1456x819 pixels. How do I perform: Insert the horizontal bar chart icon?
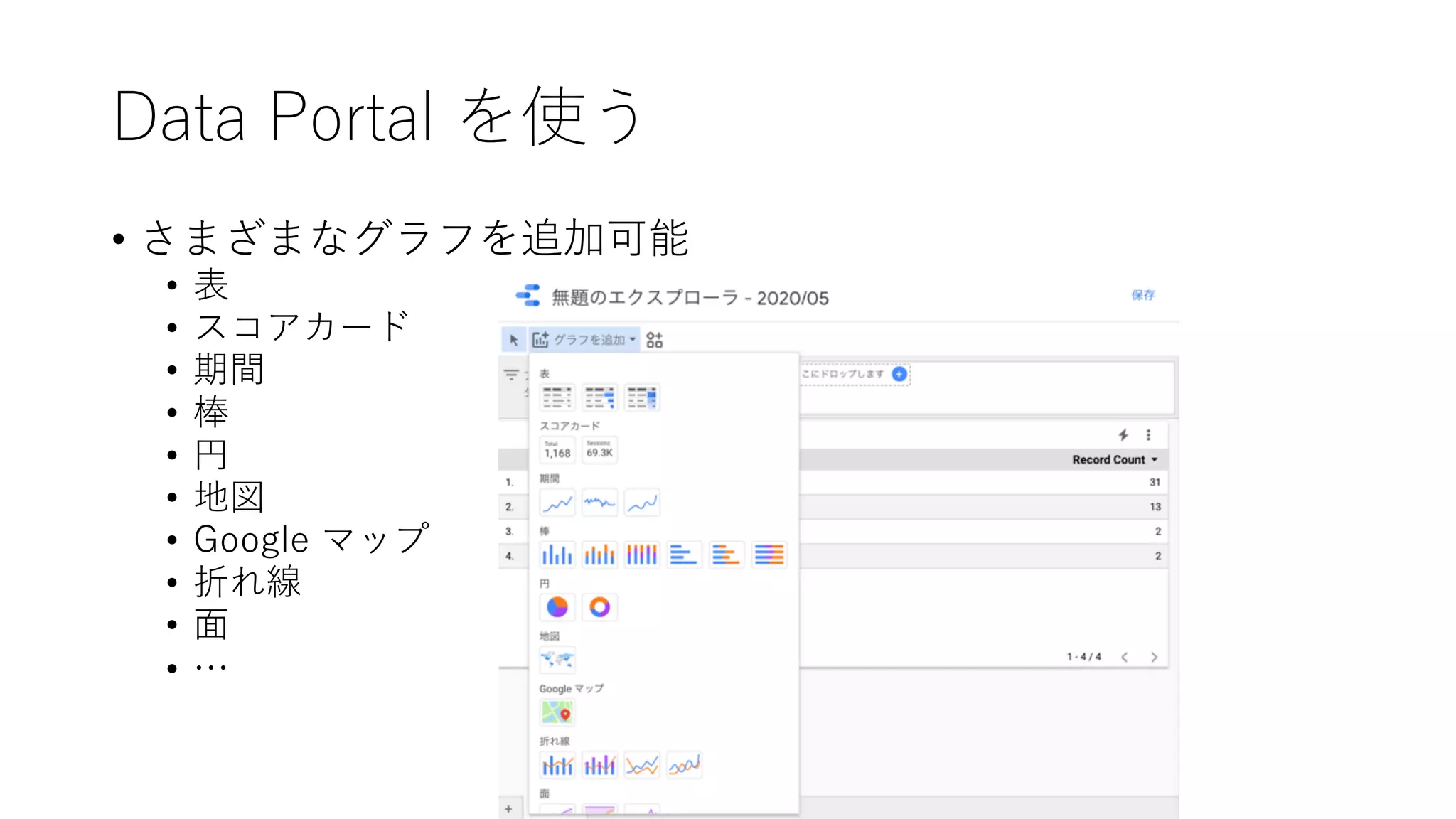684,555
